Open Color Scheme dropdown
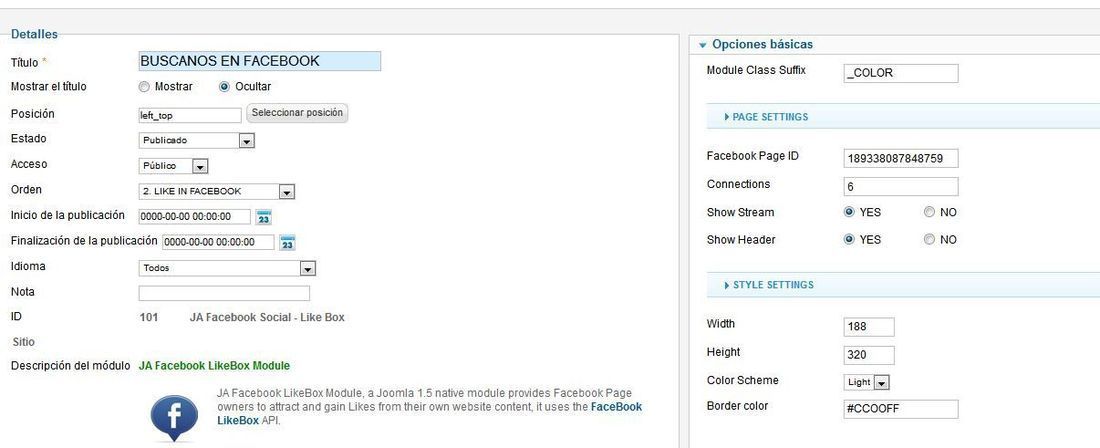The width and height of the screenshot is (1100, 448). click(867, 383)
